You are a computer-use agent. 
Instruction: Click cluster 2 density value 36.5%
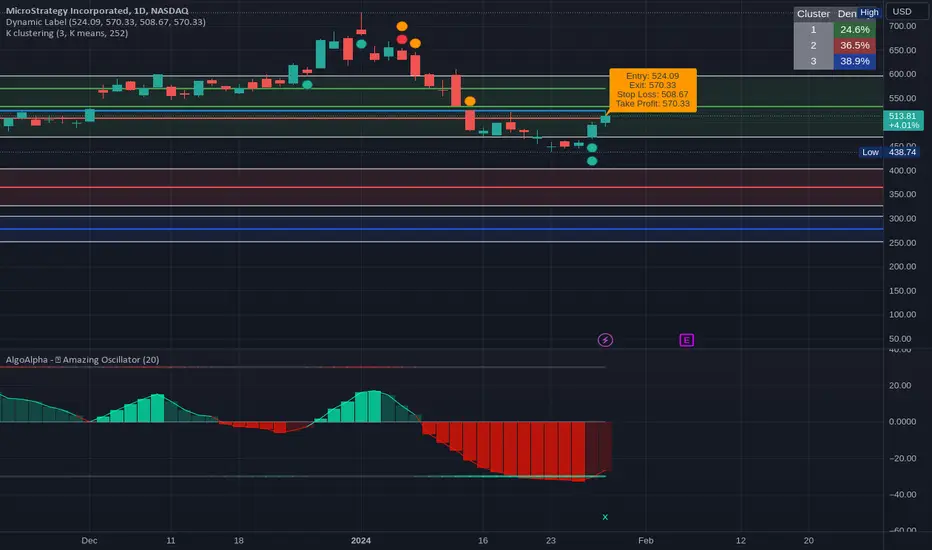point(855,46)
